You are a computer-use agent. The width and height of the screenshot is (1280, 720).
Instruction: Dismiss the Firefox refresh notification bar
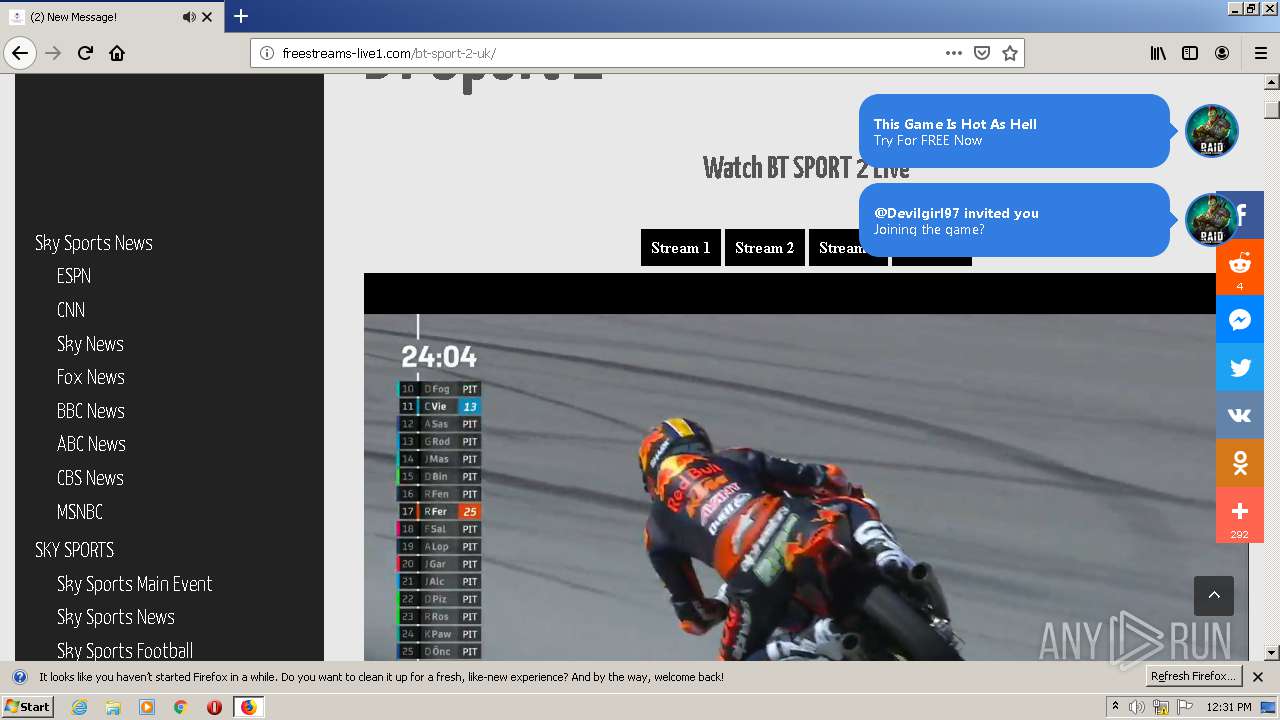click(1258, 677)
